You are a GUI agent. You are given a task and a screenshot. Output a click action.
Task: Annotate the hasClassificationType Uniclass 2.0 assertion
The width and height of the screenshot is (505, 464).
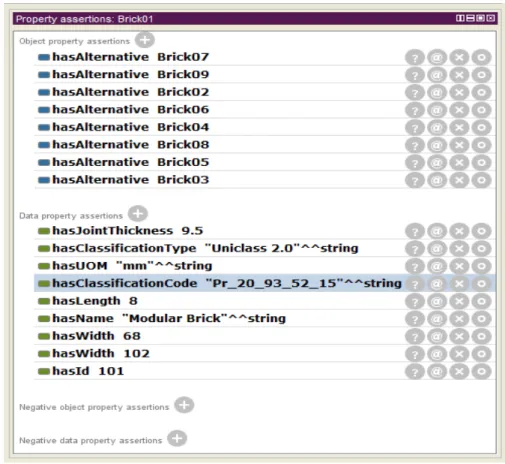pos(437,249)
